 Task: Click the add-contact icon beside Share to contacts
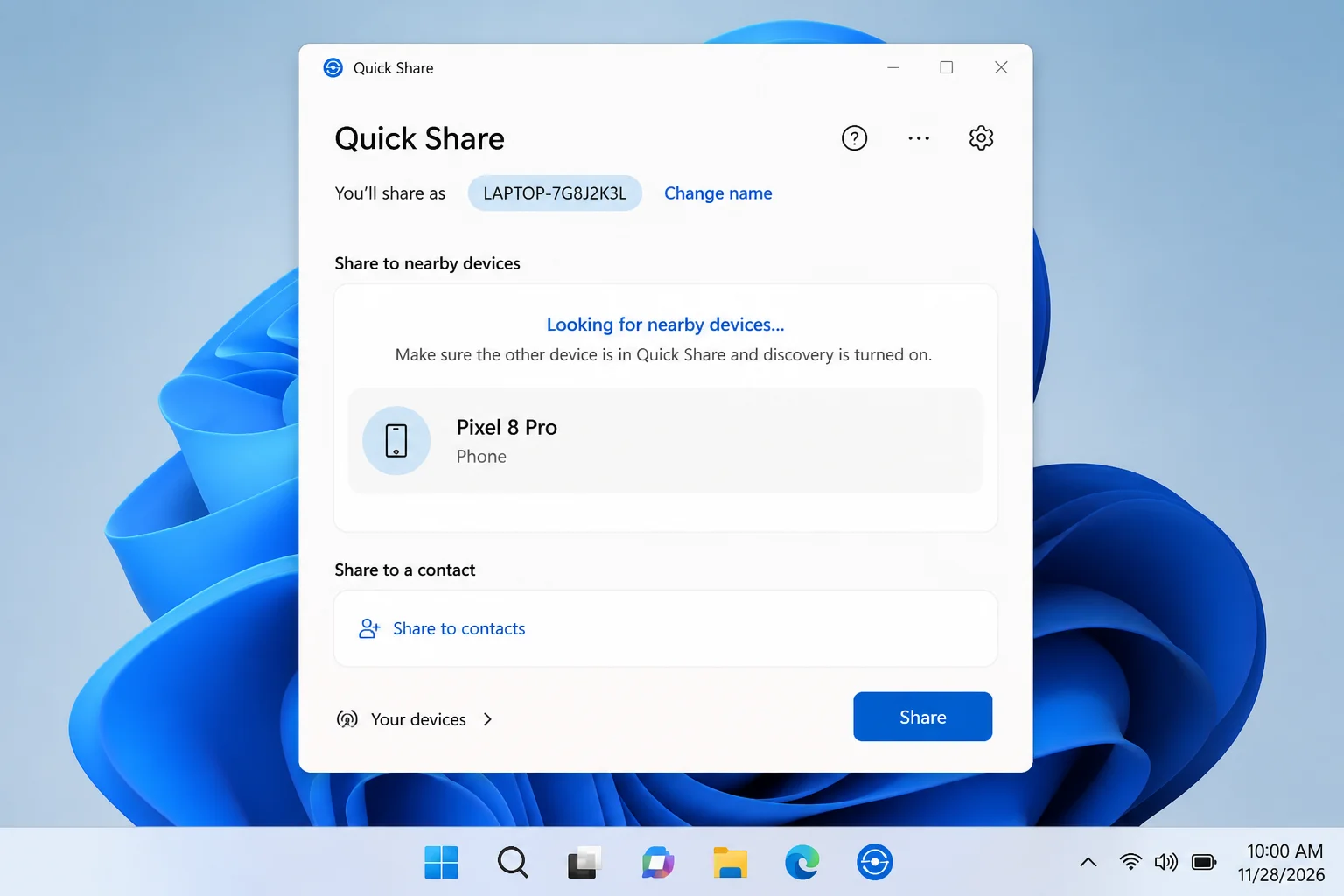(369, 628)
